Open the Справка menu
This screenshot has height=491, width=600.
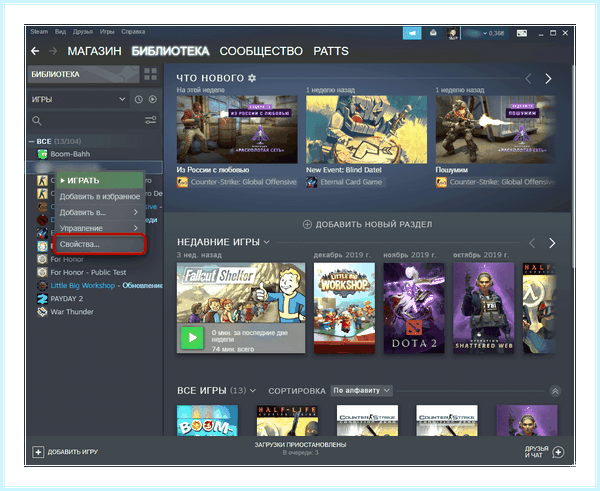[x=133, y=32]
